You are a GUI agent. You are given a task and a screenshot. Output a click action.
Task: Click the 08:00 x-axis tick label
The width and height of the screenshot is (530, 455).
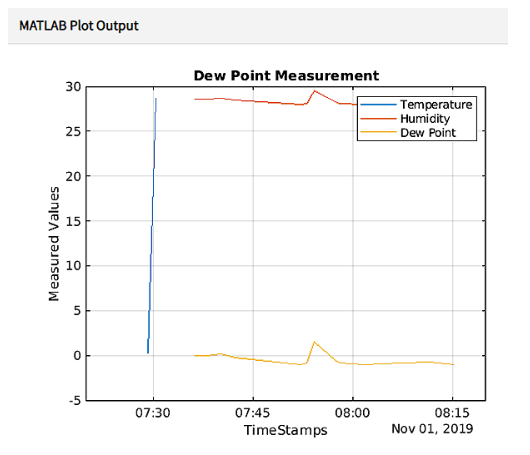(x=352, y=413)
